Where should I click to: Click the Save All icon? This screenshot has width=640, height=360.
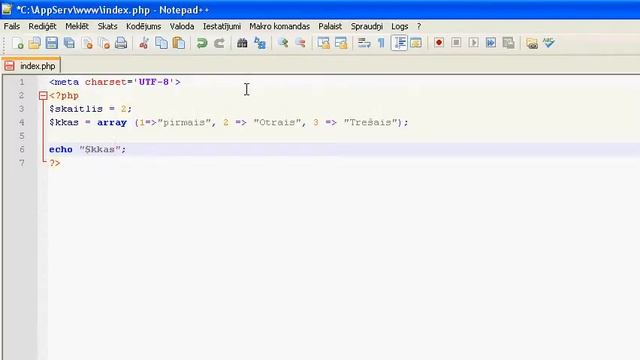pyautogui.click(x=69, y=43)
